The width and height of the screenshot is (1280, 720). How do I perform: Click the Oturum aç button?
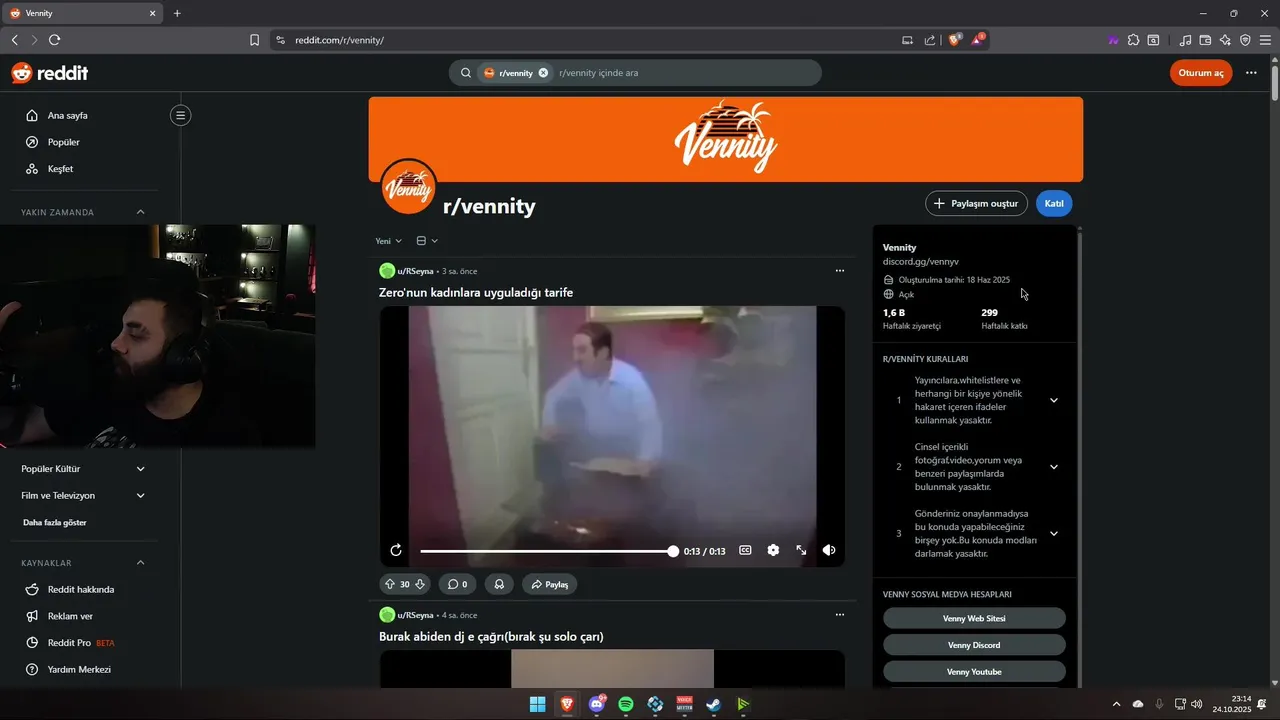tap(1201, 73)
